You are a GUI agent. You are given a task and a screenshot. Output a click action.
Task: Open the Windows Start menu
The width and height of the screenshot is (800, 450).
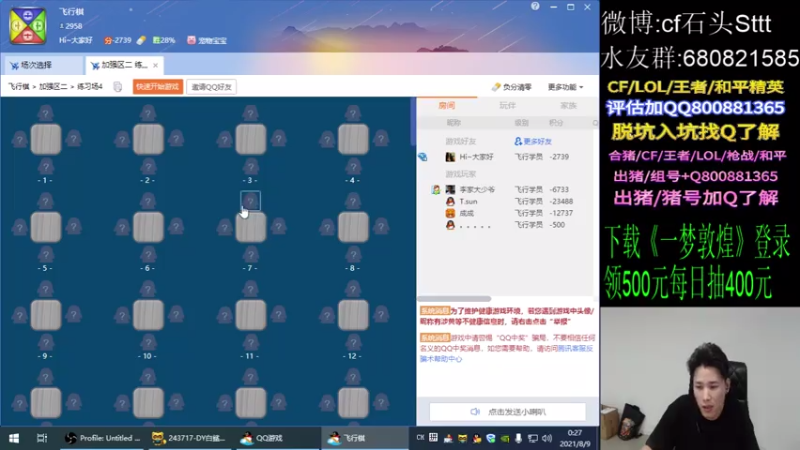click(x=14, y=438)
